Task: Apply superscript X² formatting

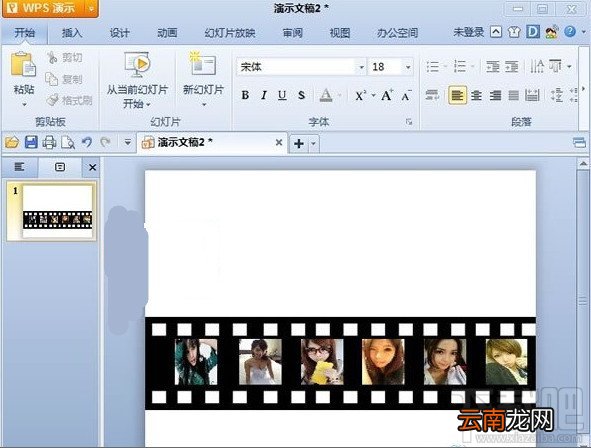Action: pyautogui.click(x=360, y=96)
